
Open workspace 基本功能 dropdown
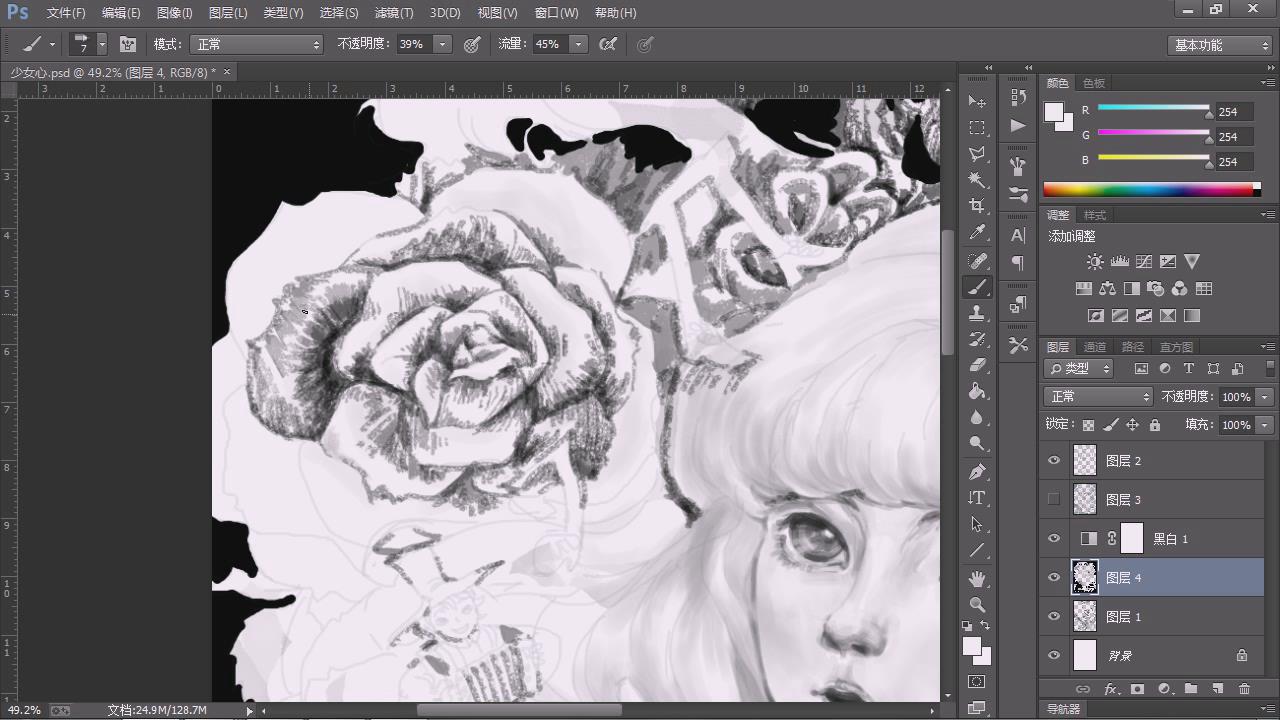pyautogui.click(x=1219, y=45)
